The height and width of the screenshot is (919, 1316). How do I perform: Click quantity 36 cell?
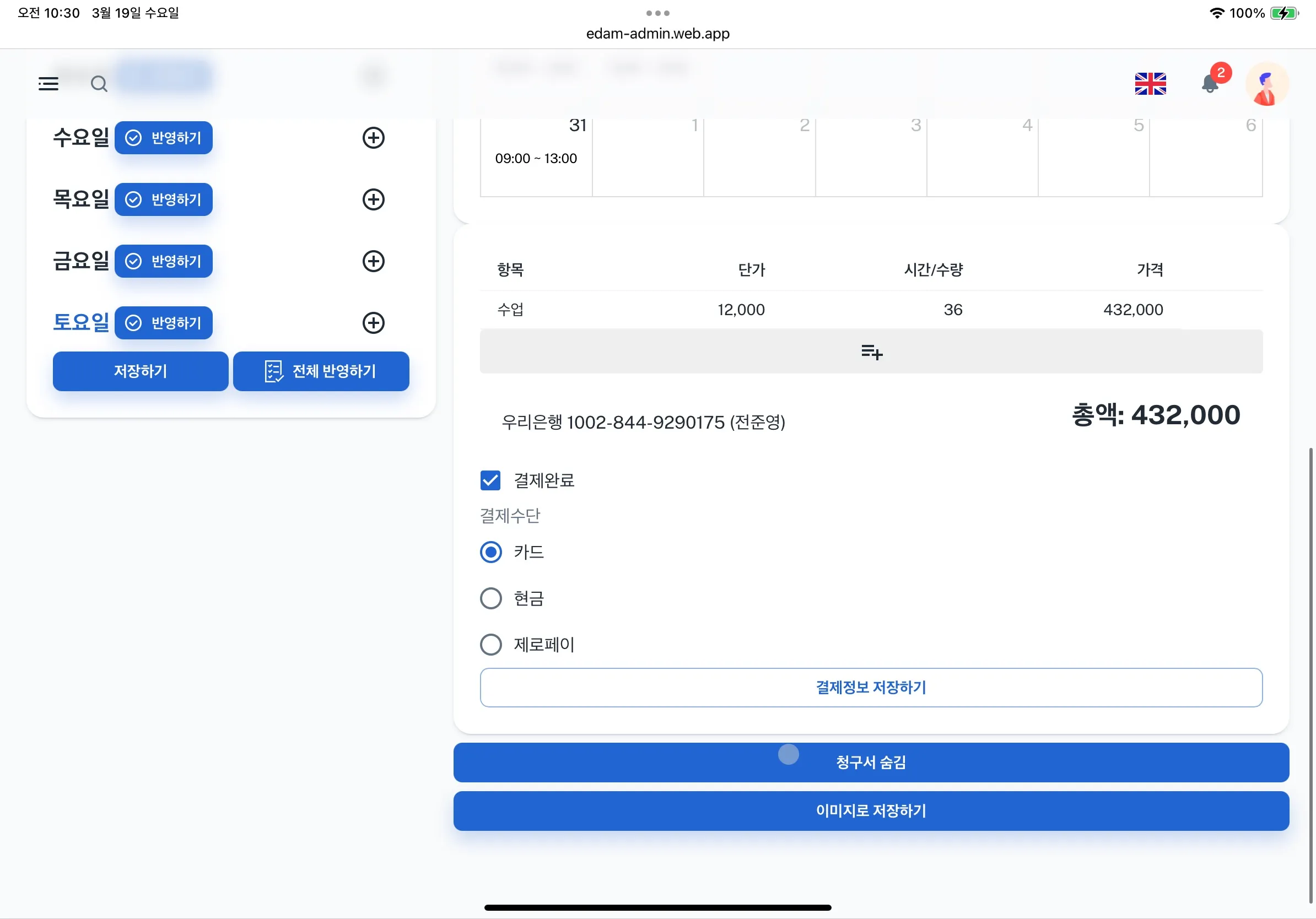953,310
